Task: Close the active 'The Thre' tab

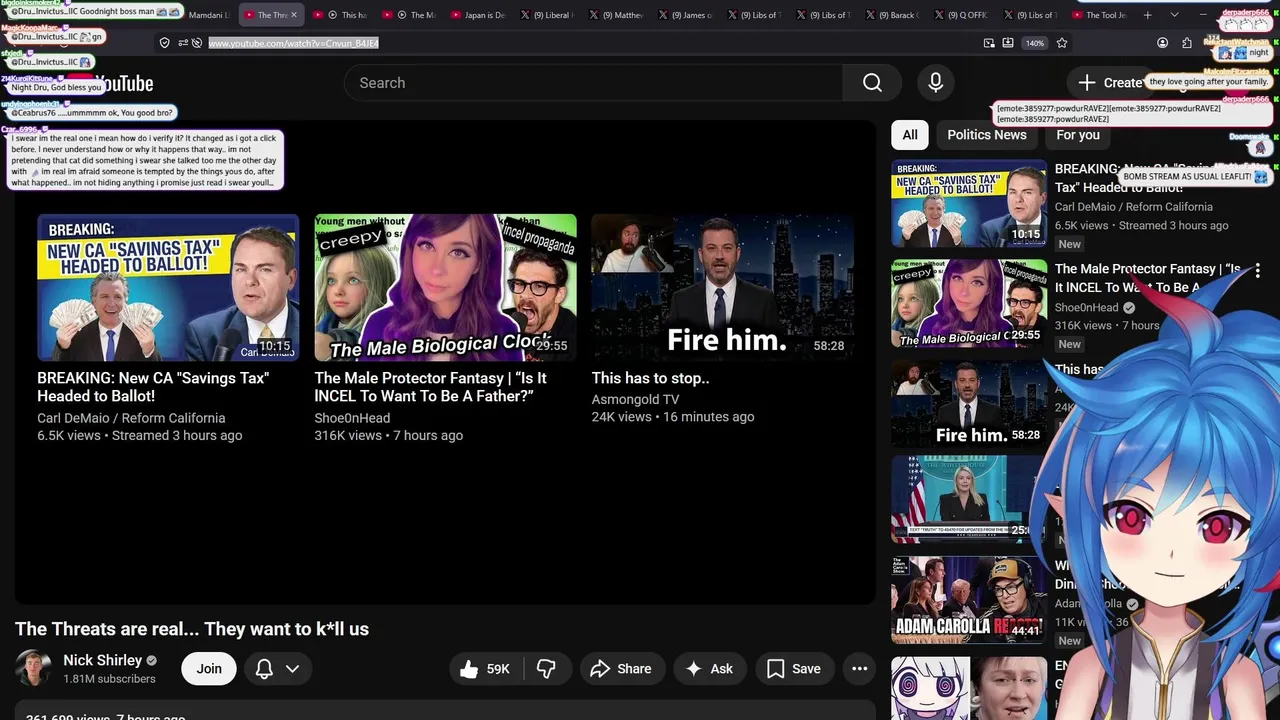Action: tap(293, 15)
